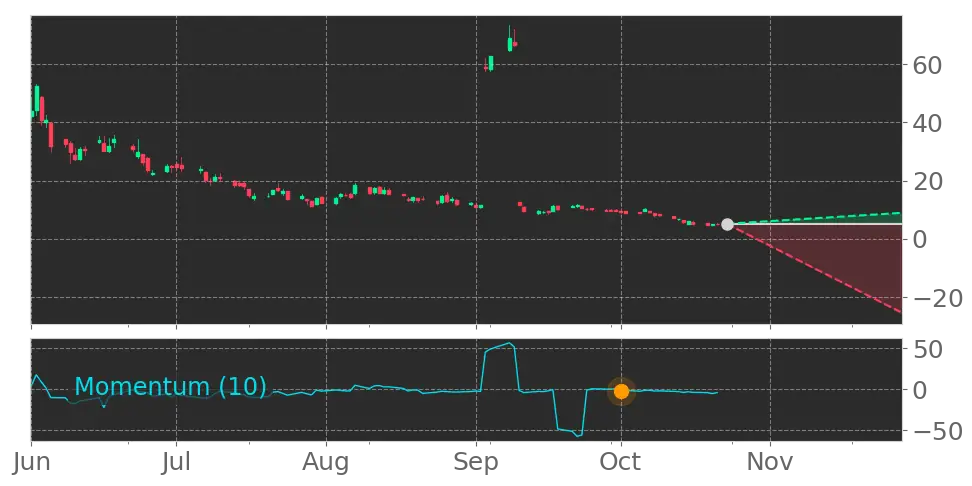Click the "20" price axis label
This screenshot has height=486, width=972.
pyautogui.click(x=928, y=182)
